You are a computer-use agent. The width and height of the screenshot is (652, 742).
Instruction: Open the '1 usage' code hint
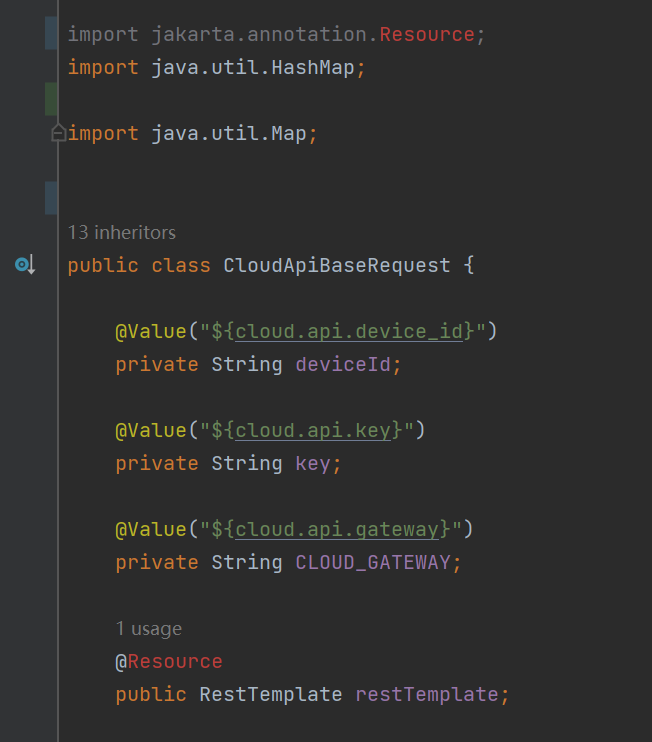(x=149, y=629)
